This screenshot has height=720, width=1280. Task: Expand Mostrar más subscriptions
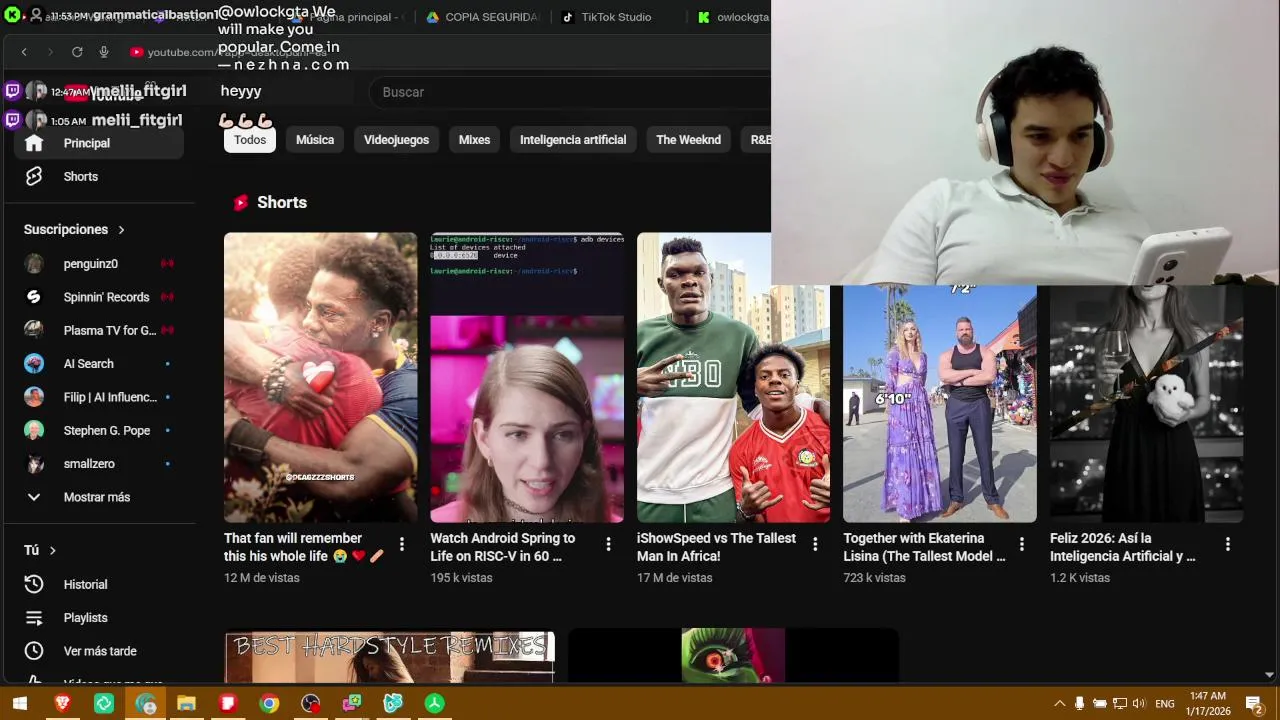tap(98, 497)
